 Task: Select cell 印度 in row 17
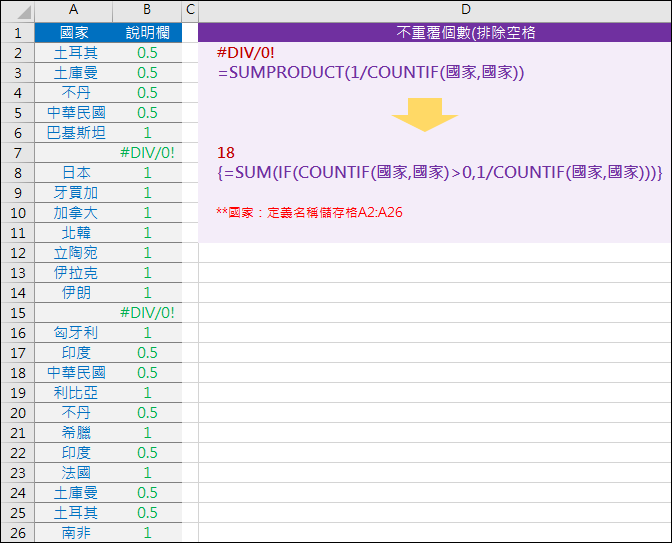click(74, 353)
